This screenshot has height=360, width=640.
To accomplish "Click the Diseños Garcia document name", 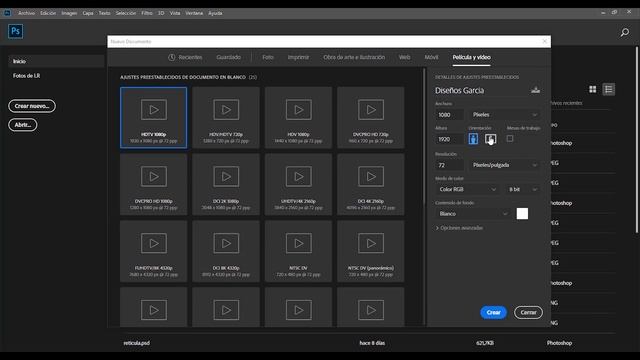I will pyautogui.click(x=460, y=90).
